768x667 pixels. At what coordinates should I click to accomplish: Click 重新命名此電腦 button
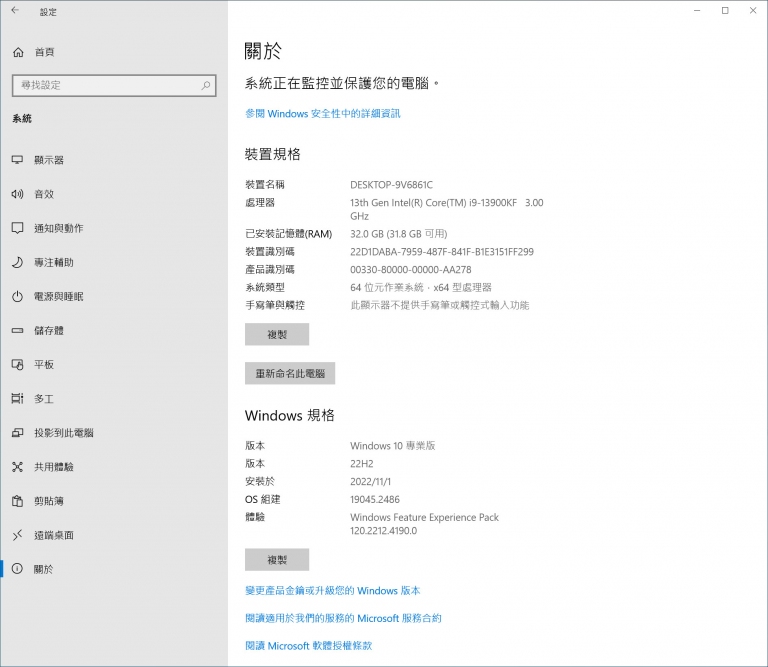(x=290, y=374)
